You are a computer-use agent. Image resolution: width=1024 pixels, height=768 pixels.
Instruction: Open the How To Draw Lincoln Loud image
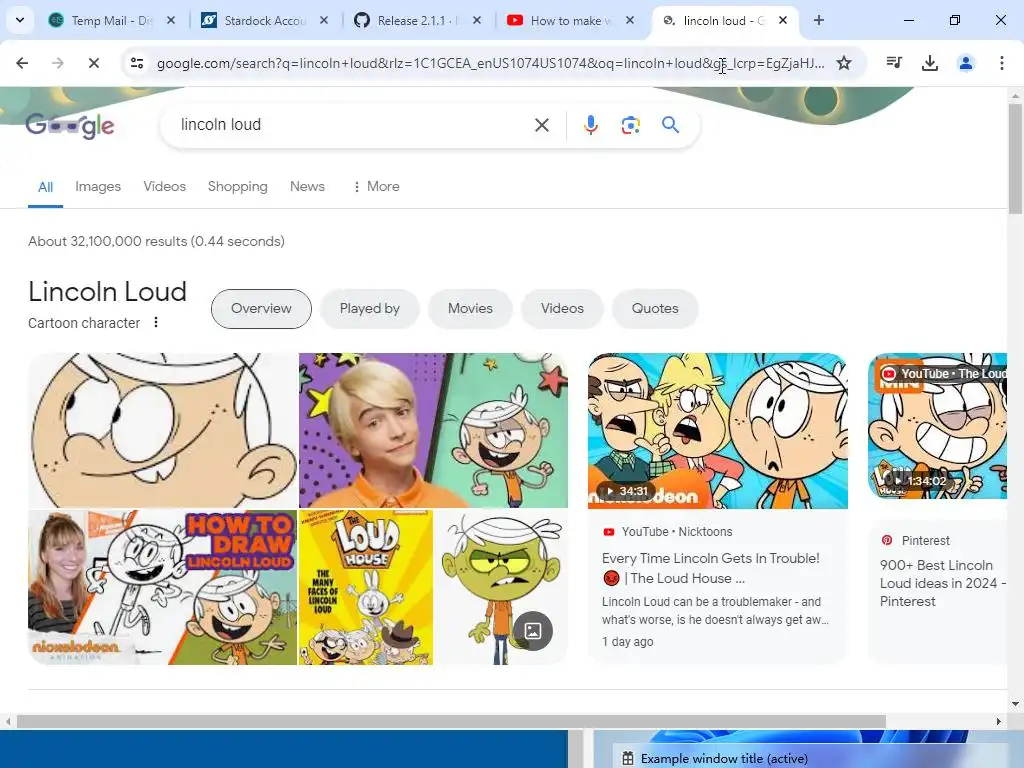point(163,587)
